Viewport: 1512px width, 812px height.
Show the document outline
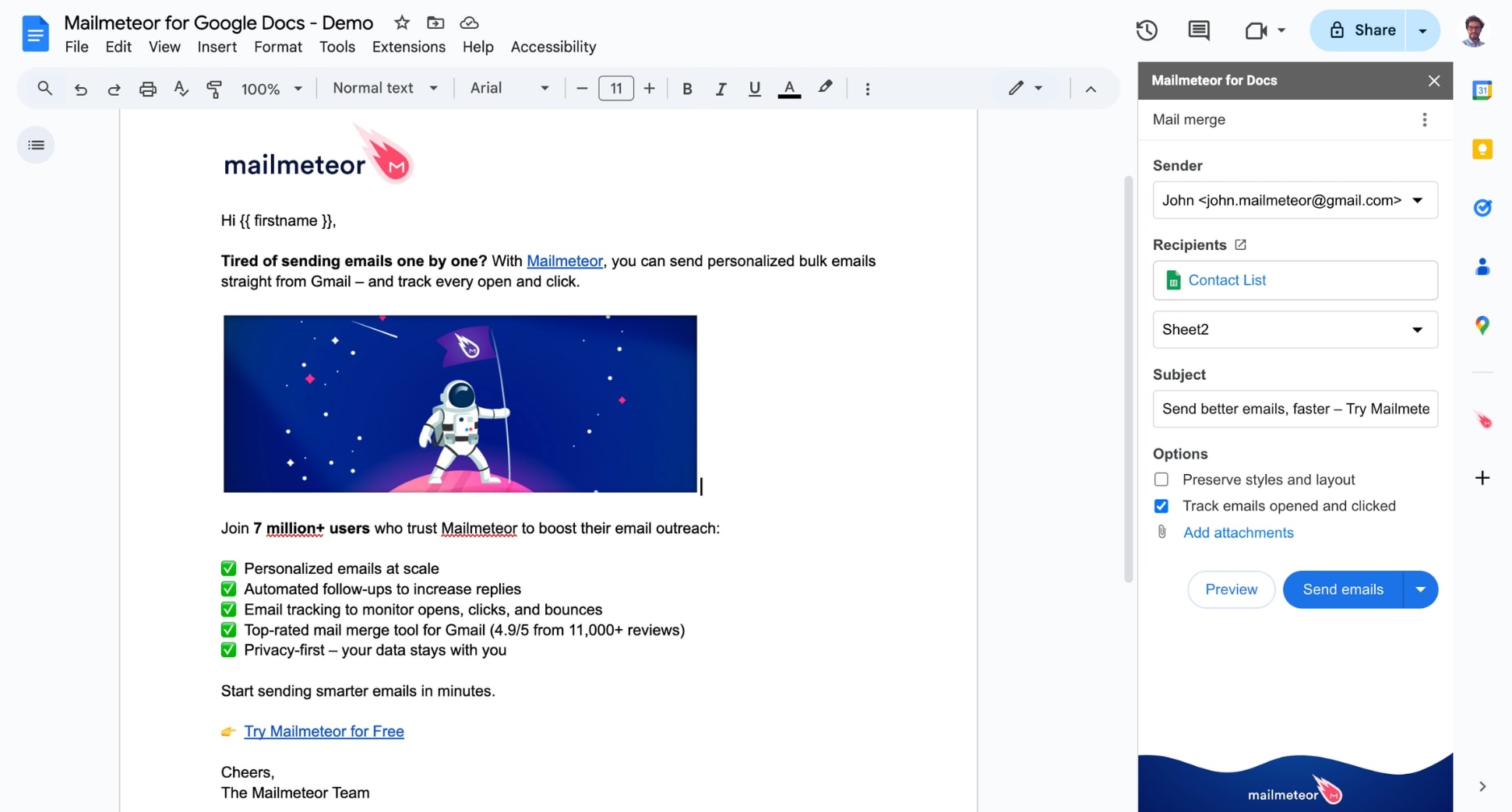pos(36,145)
